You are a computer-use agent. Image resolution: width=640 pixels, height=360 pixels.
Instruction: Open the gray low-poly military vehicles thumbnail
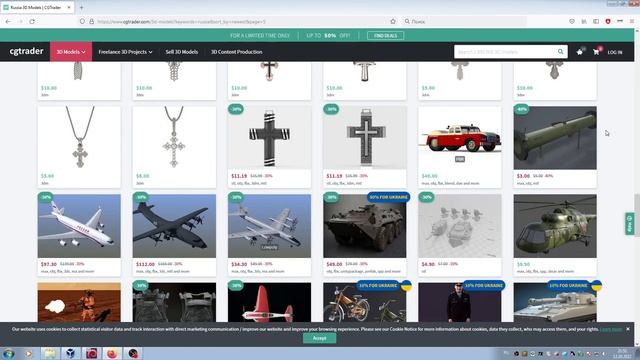coord(460,226)
